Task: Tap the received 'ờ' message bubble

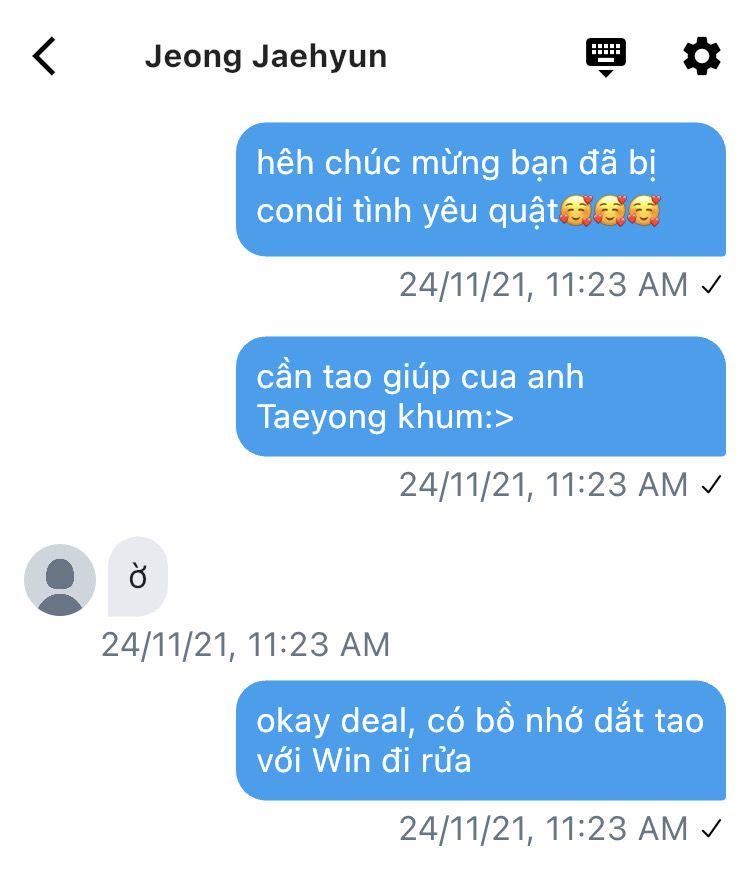Action: (x=138, y=577)
